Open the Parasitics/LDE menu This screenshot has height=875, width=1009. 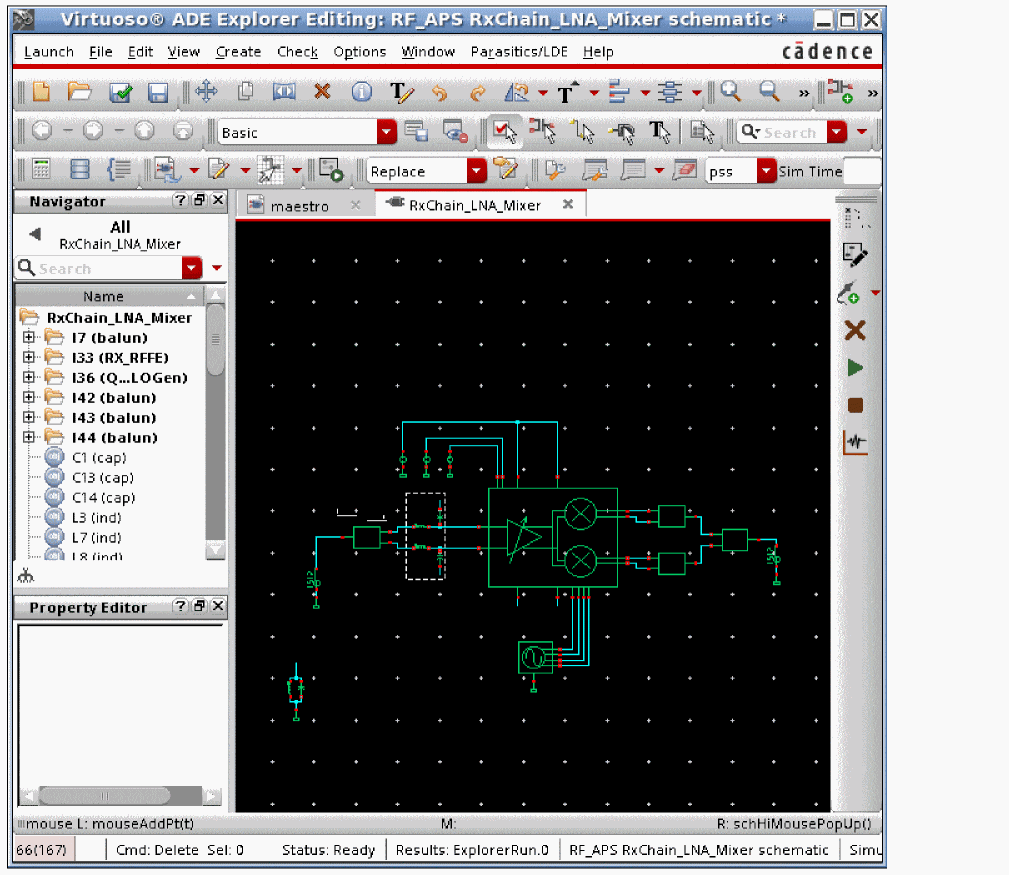pyautogui.click(x=519, y=52)
